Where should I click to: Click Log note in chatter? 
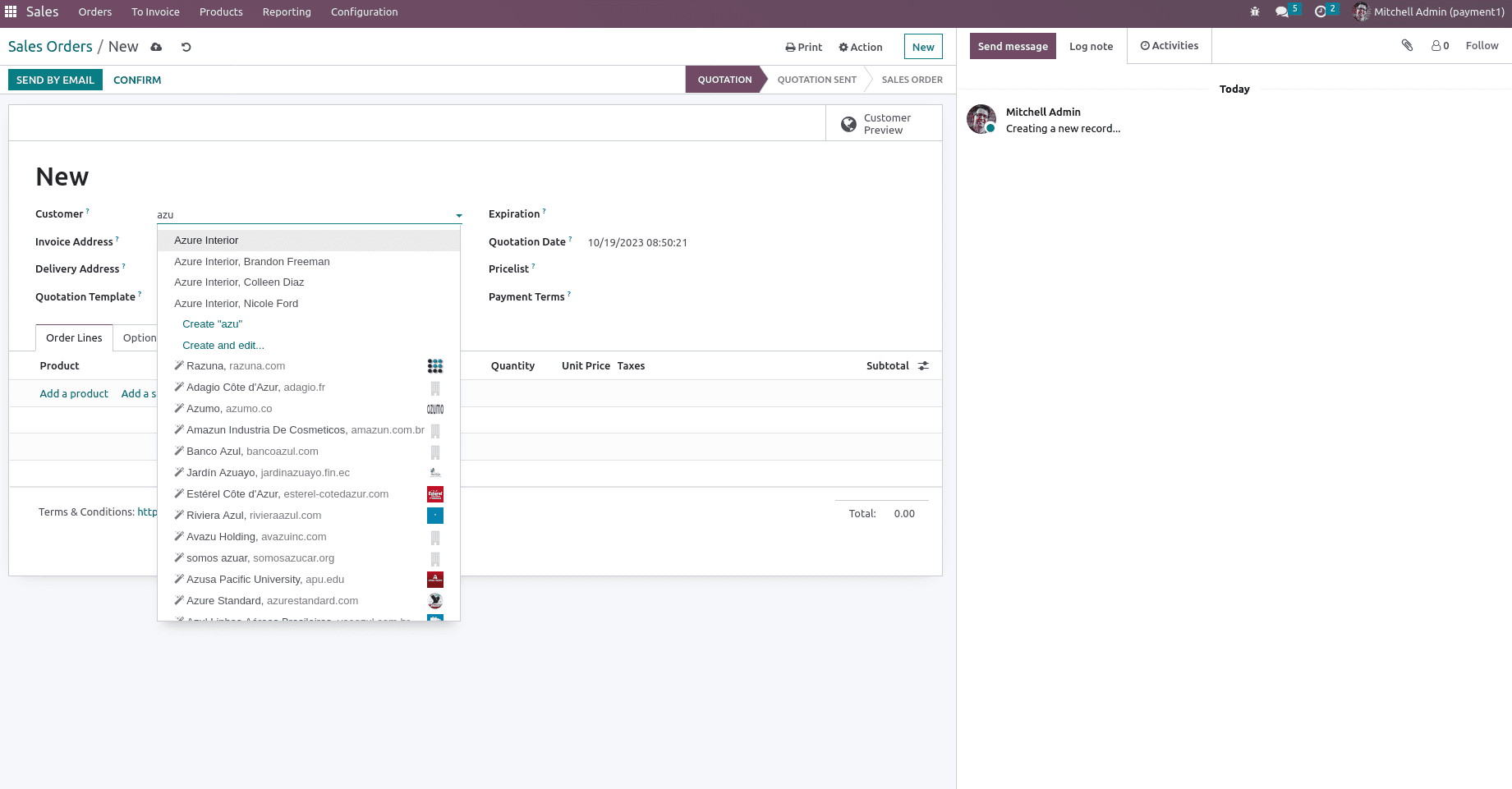[1091, 46]
